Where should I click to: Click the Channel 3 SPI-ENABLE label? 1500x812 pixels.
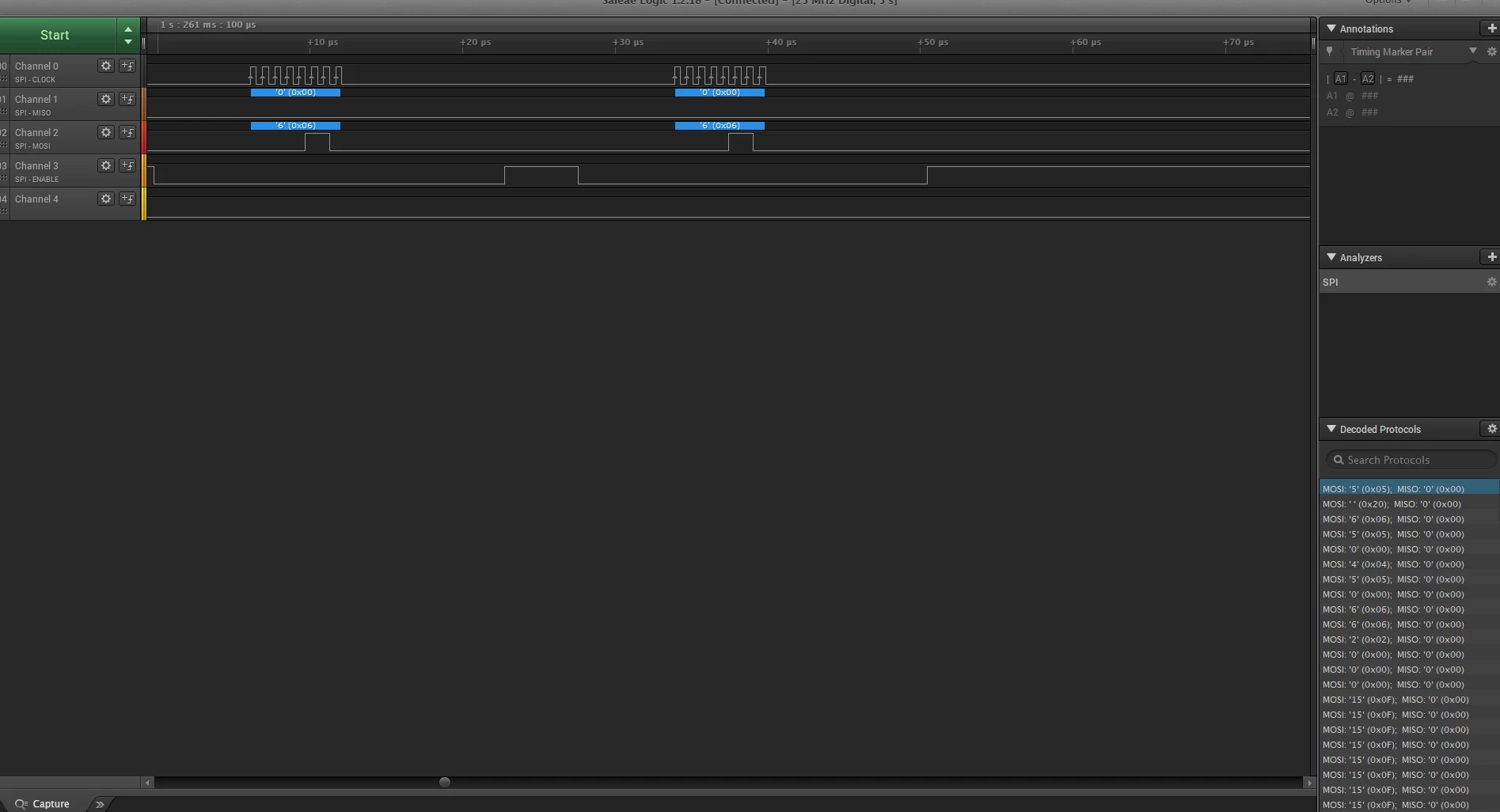[x=36, y=179]
